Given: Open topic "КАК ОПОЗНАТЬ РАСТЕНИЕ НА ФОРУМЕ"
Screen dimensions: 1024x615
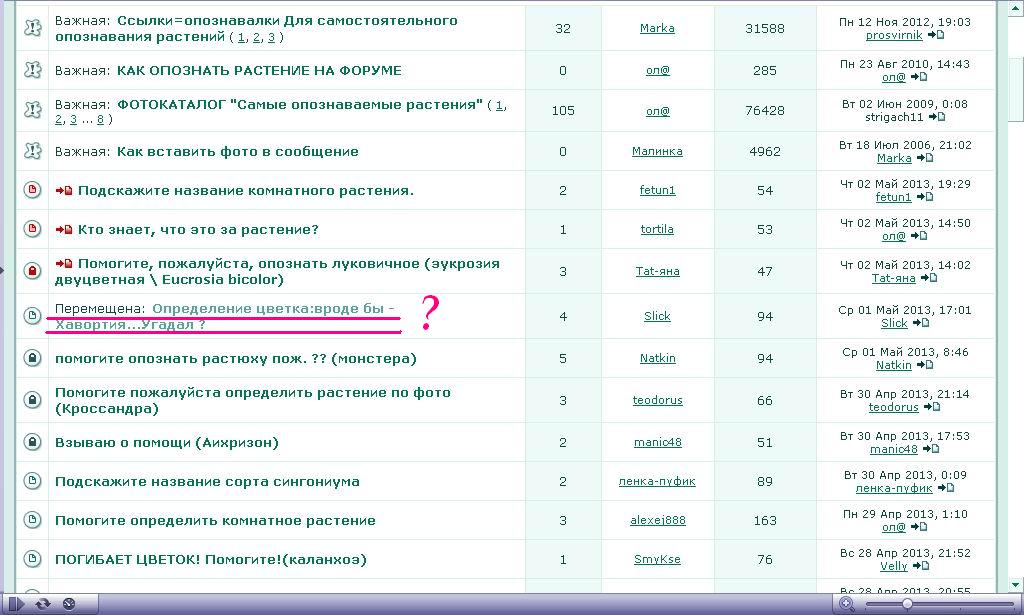Looking at the screenshot, I should click(259, 71).
